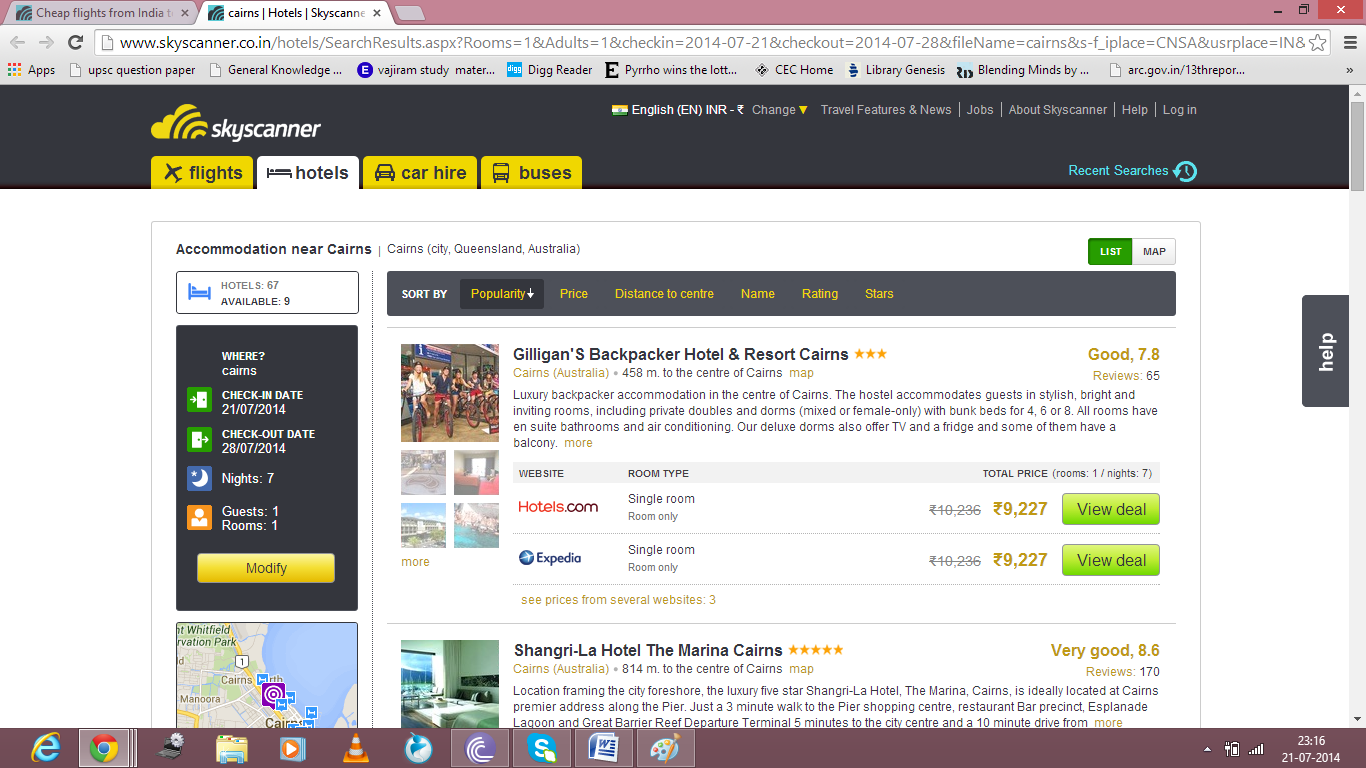Click the check-out date calendar icon
The height and width of the screenshot is (768, 1366).
(199, 439)
